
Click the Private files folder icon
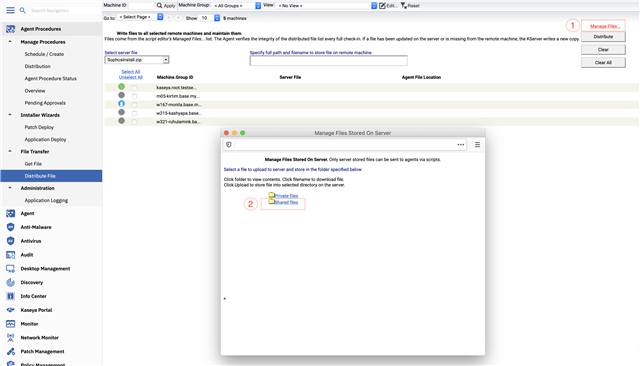coord(271,195)
